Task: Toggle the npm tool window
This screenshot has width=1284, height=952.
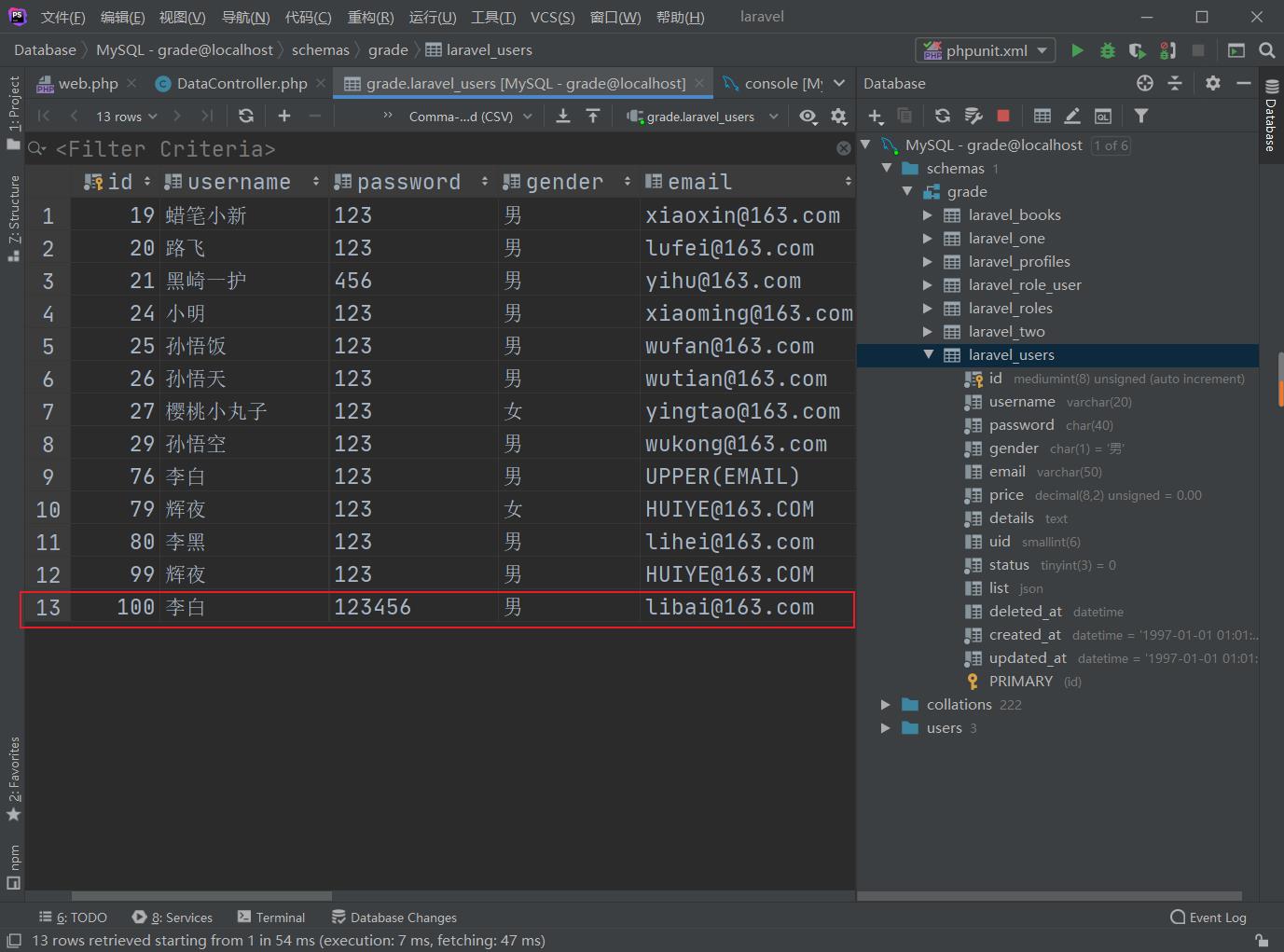Action: click(x=13, y=867)
